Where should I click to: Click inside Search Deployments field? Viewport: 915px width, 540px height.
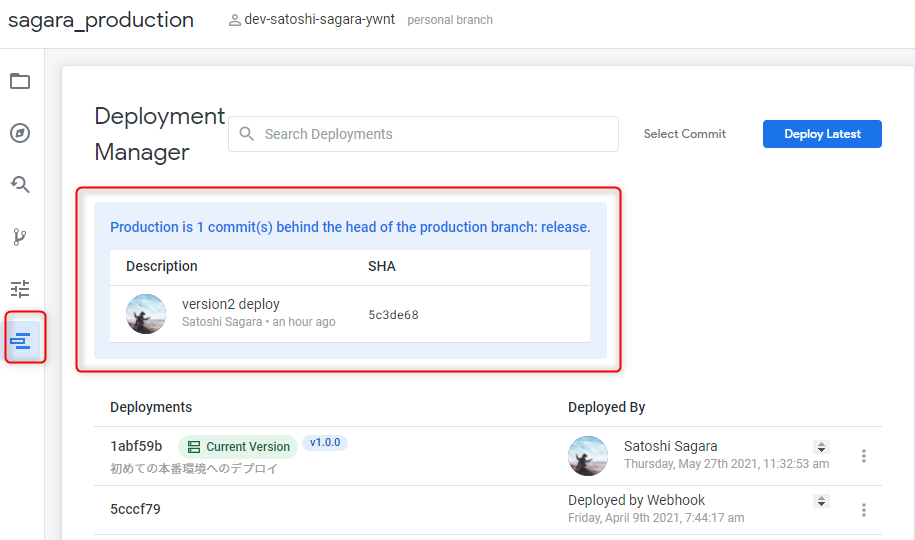[423, 134]
